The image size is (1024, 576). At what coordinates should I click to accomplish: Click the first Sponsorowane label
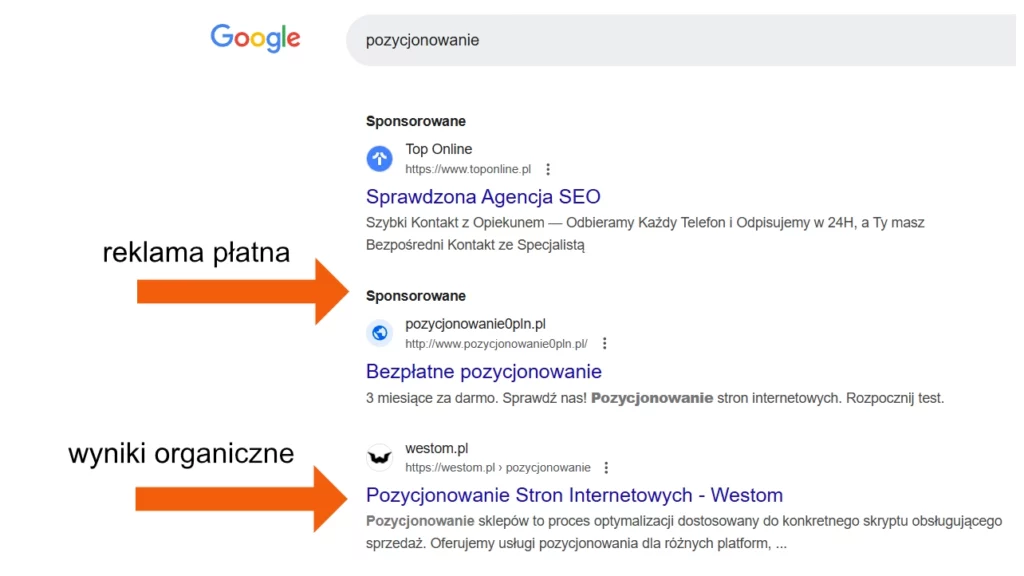point(416,121)
